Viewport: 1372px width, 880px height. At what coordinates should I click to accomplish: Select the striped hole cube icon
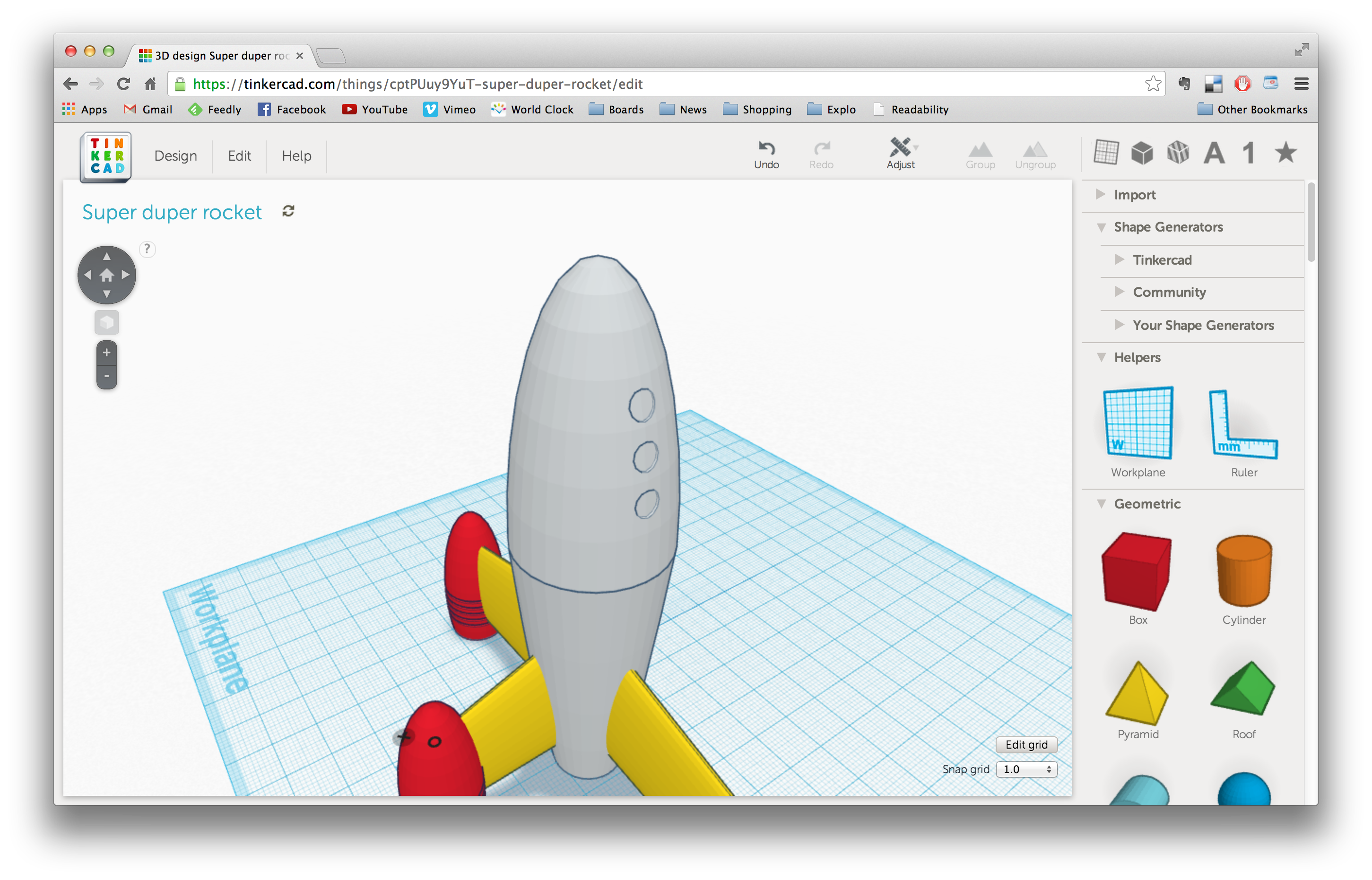click(x=1178, y=153)
